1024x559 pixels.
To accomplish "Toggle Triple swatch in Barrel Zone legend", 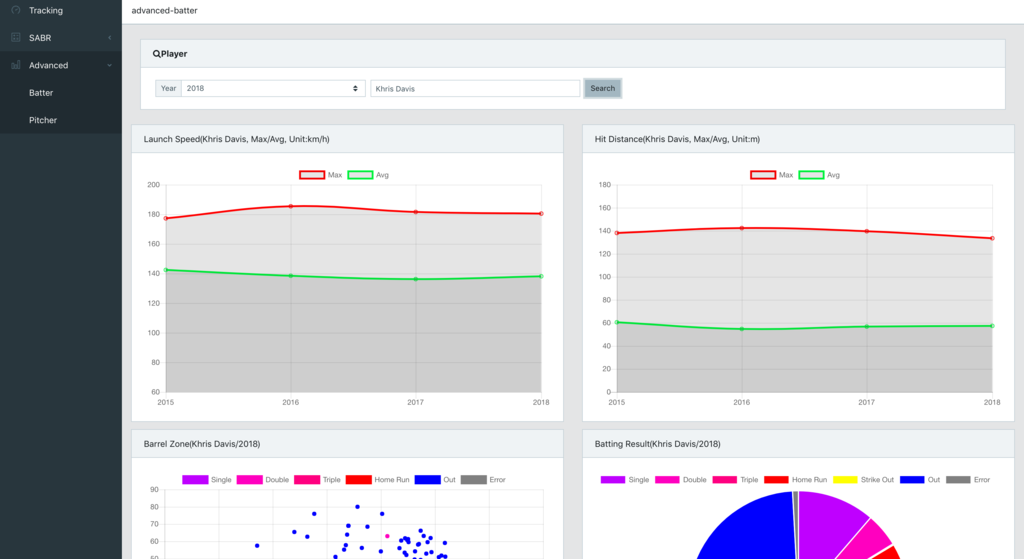I will pyautogui.click(x=307, y=479).
